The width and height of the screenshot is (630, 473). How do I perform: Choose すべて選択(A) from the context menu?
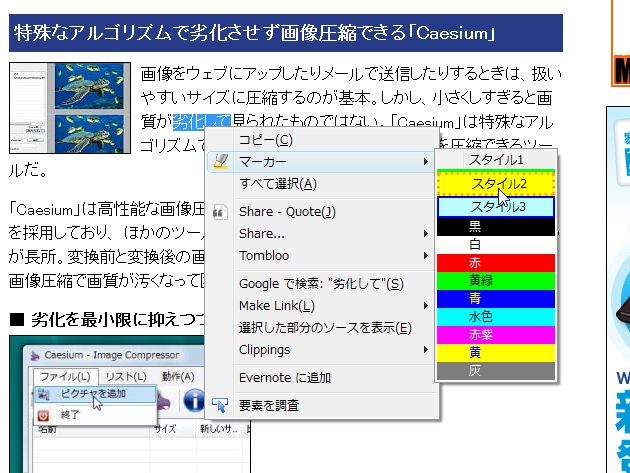tap(321, 184)
